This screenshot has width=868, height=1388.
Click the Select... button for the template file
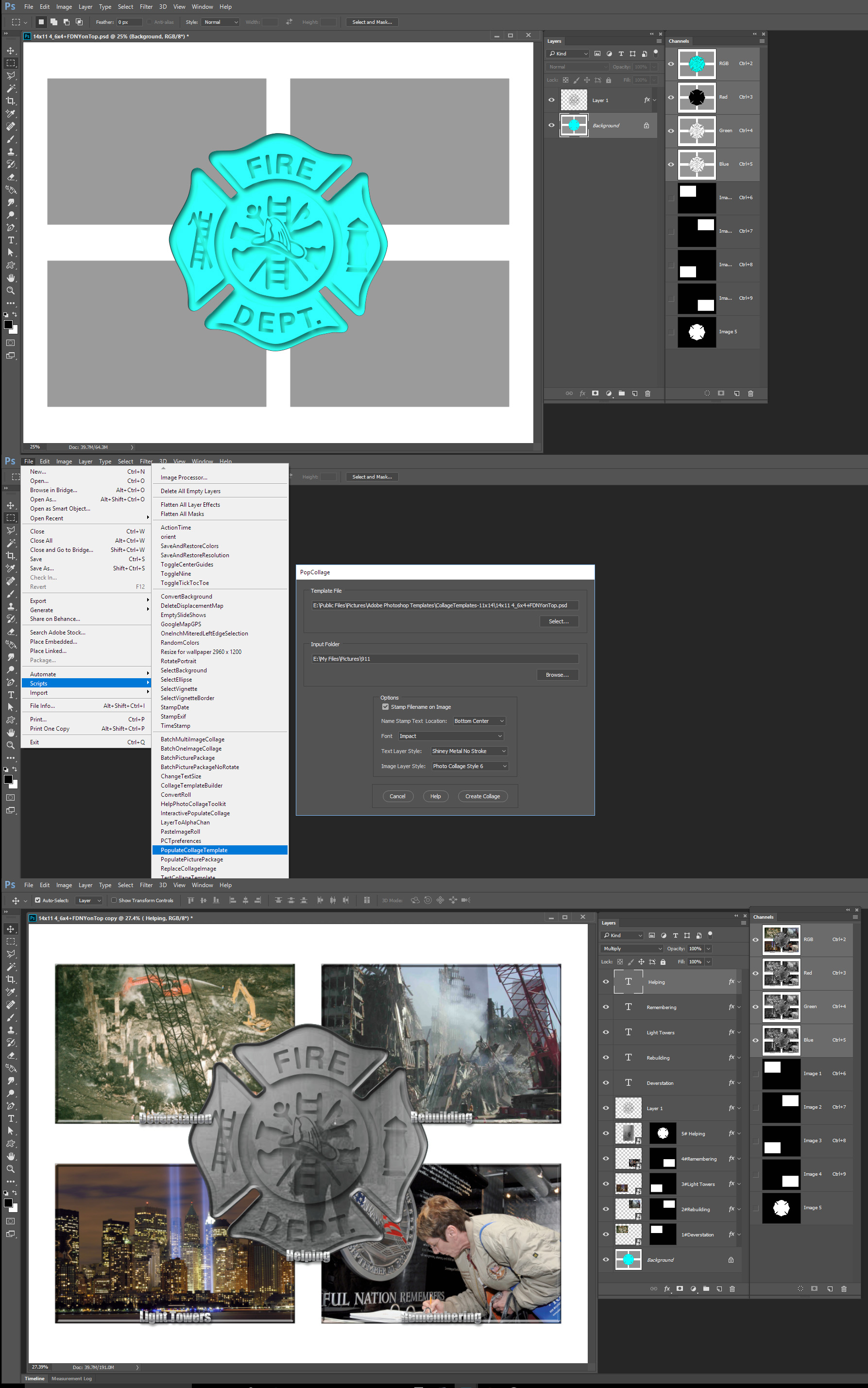[559, 621]
